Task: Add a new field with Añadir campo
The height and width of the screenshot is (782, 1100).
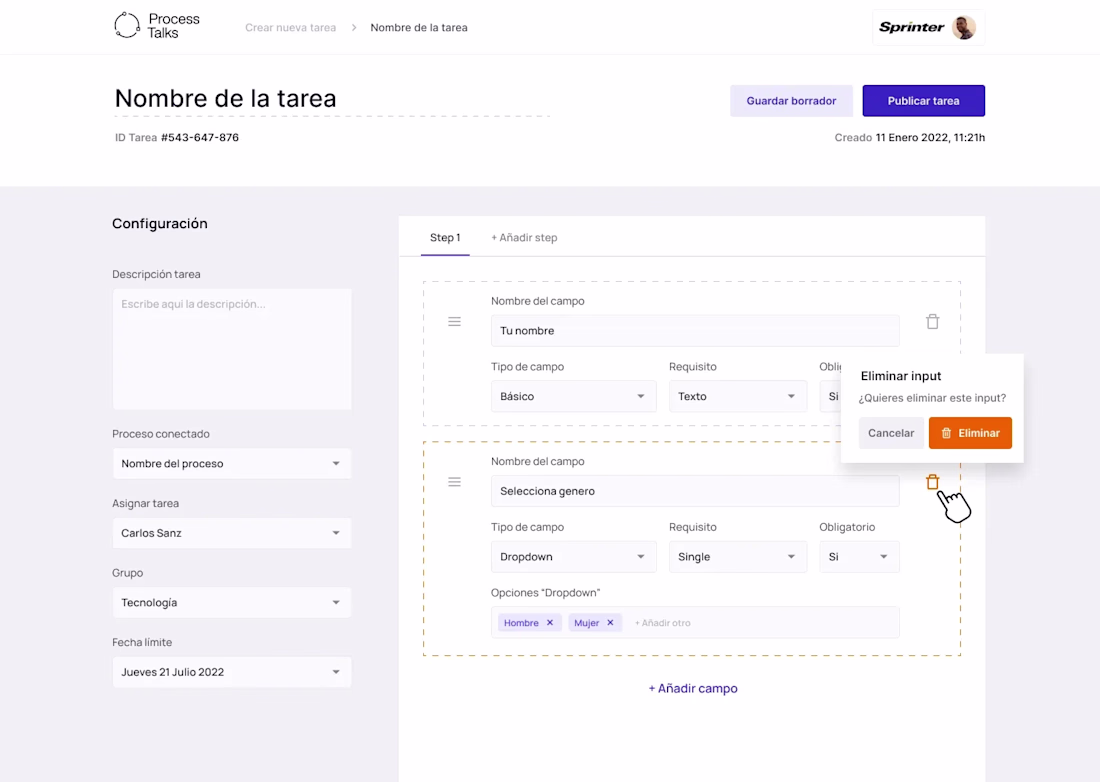Action: 692,689
